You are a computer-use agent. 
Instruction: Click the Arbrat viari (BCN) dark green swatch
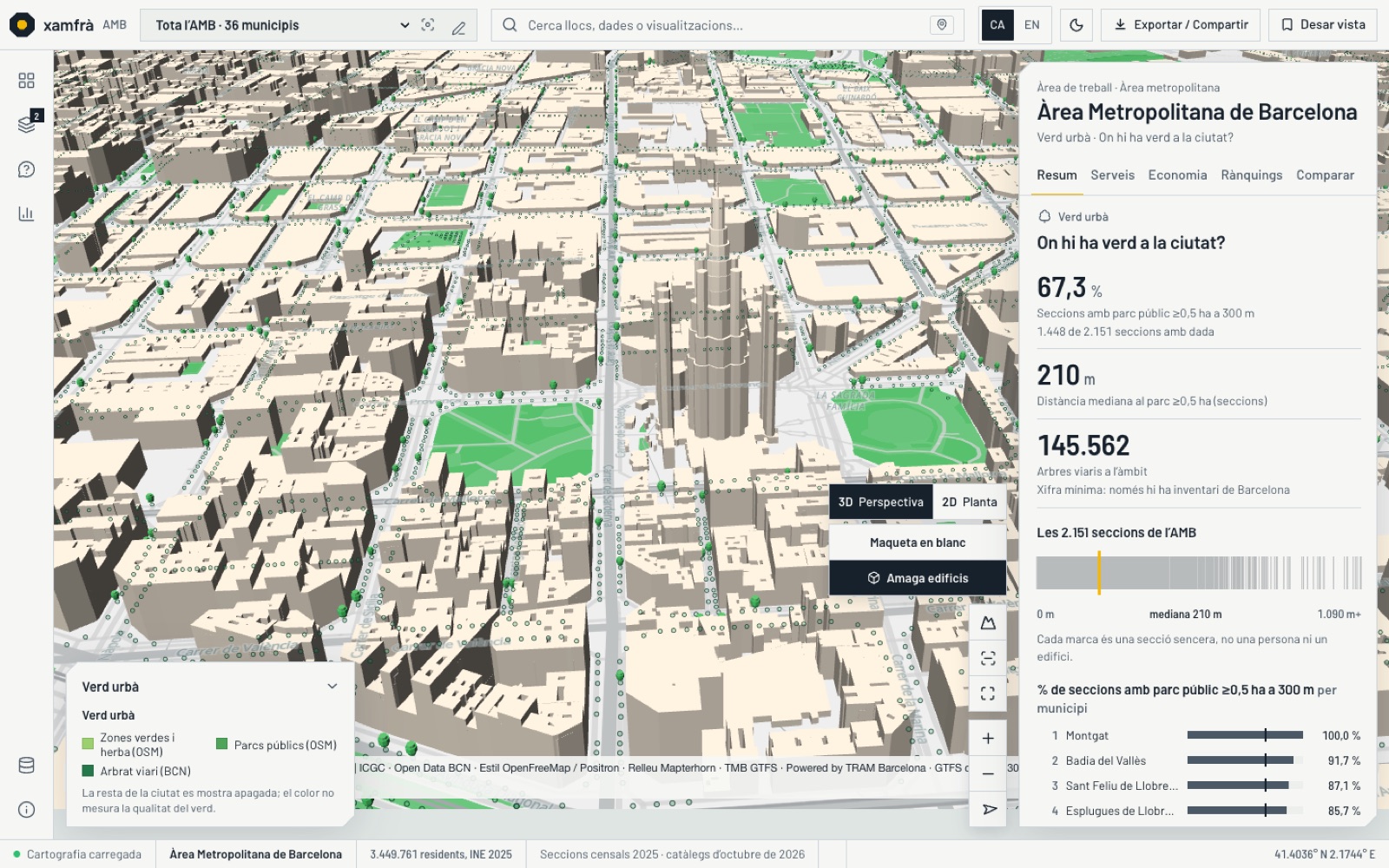88,771
